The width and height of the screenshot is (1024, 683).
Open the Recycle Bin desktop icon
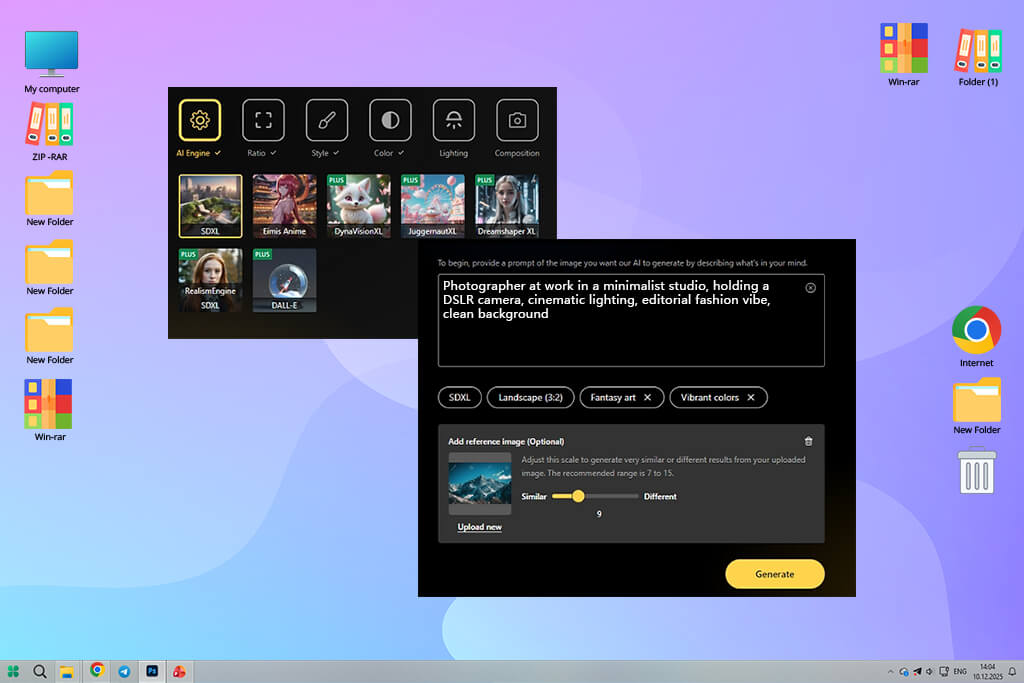(x=977, y=470)
